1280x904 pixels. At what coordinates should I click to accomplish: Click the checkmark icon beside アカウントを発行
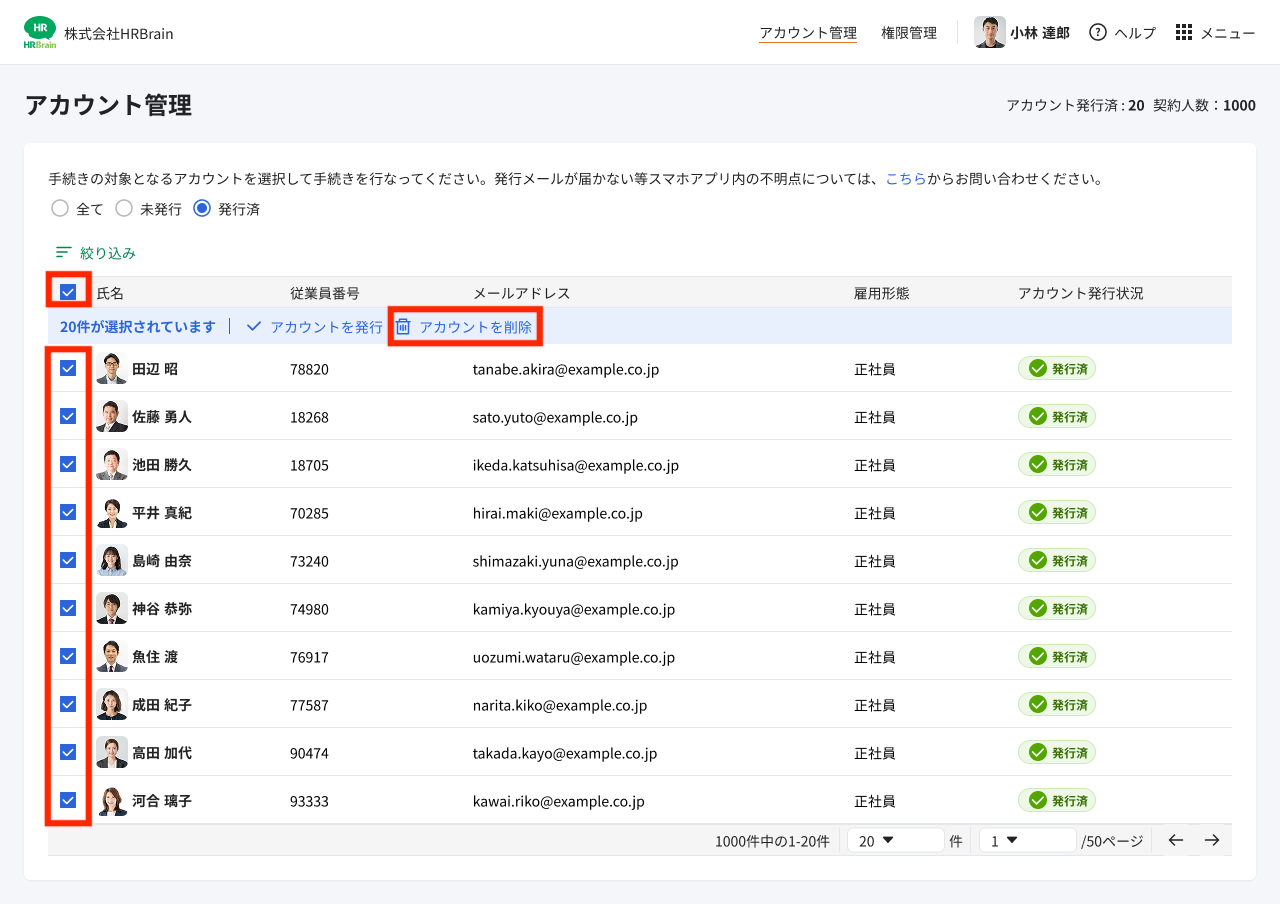[x=253, y=325]
